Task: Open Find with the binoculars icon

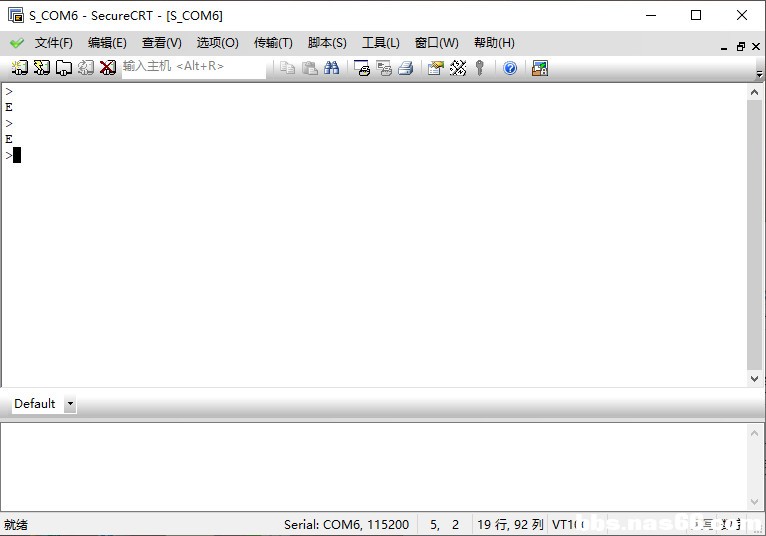Action: [x=332, y=68]
